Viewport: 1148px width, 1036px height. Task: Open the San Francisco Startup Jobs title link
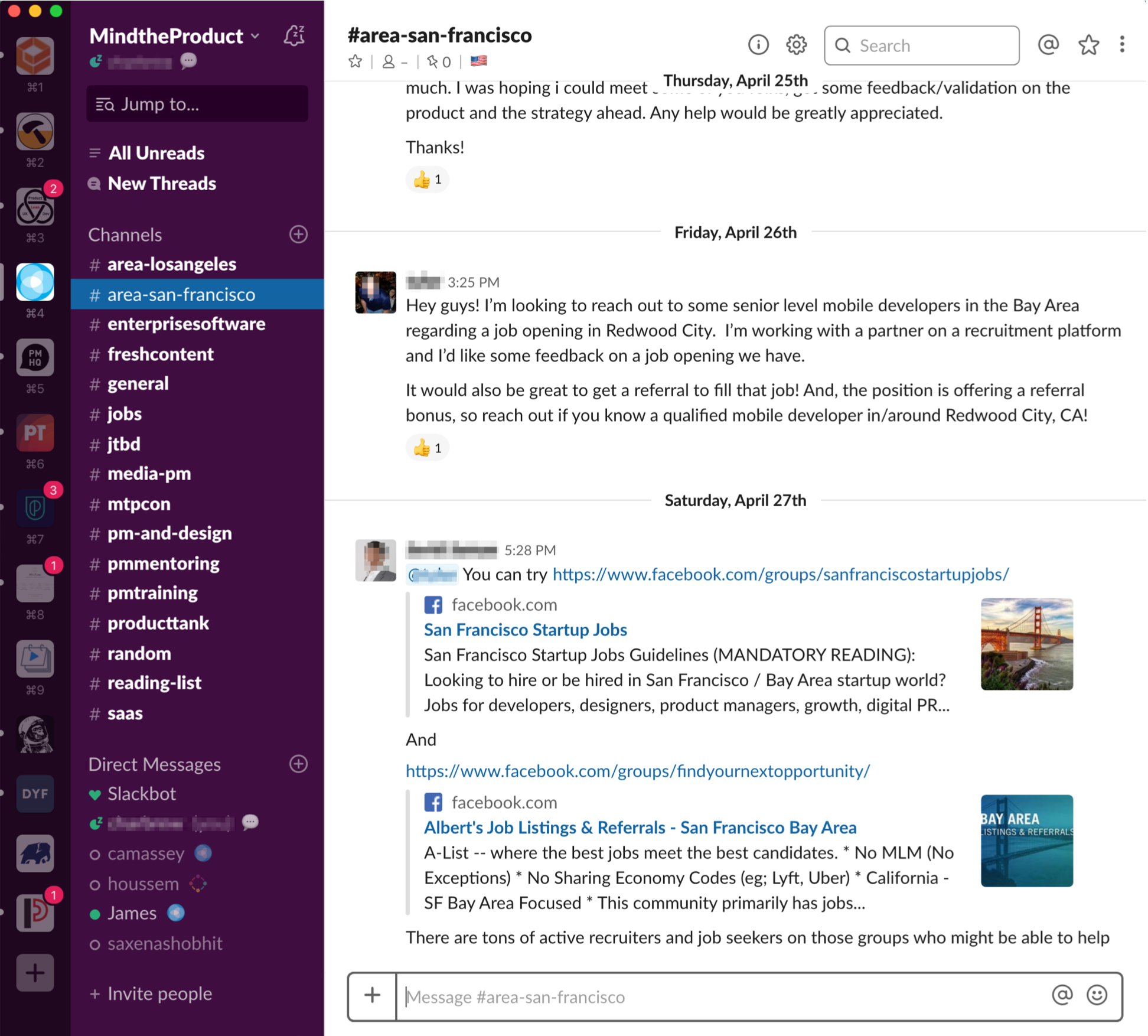coord(526,630)
